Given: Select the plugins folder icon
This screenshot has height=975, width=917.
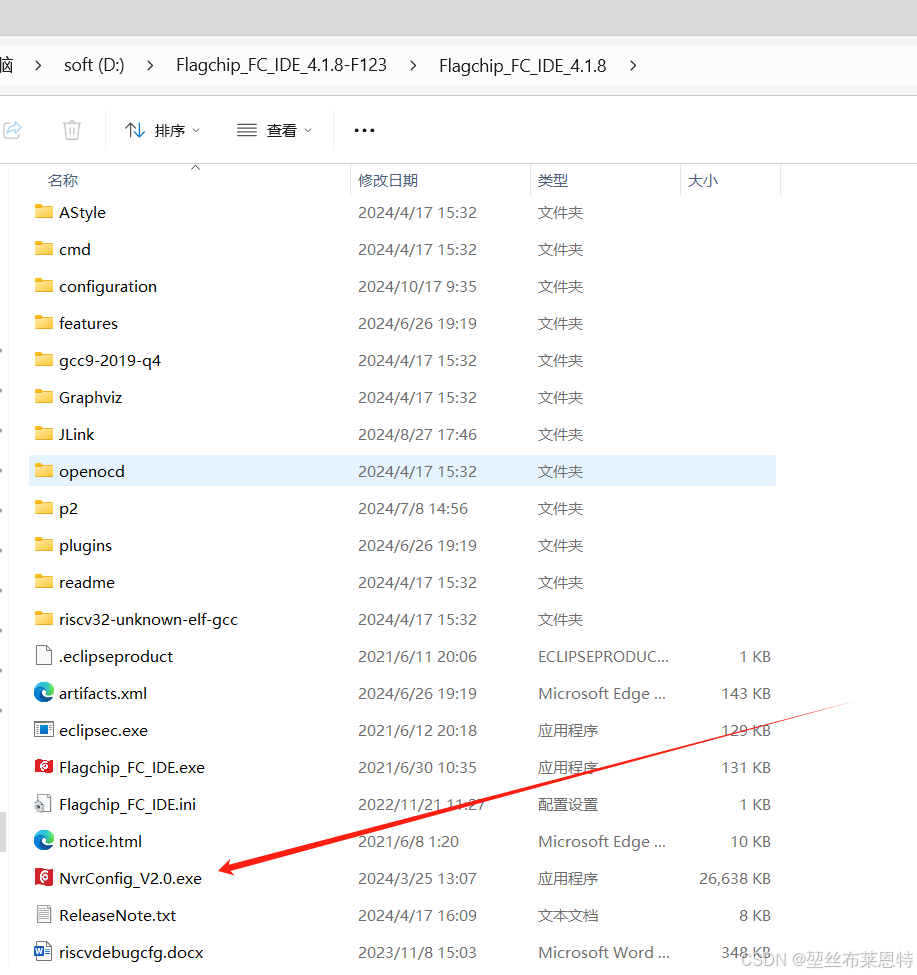Looking at the screenshot, I should pyautogui.click(x=44, y=545).
